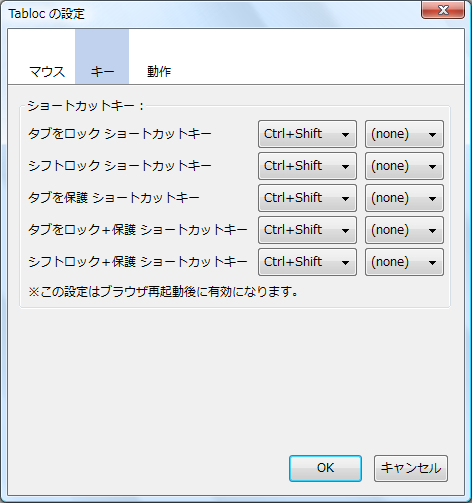
Task: Click the タブをロック ショートカットキー label
Action: [x=120, y=134]
